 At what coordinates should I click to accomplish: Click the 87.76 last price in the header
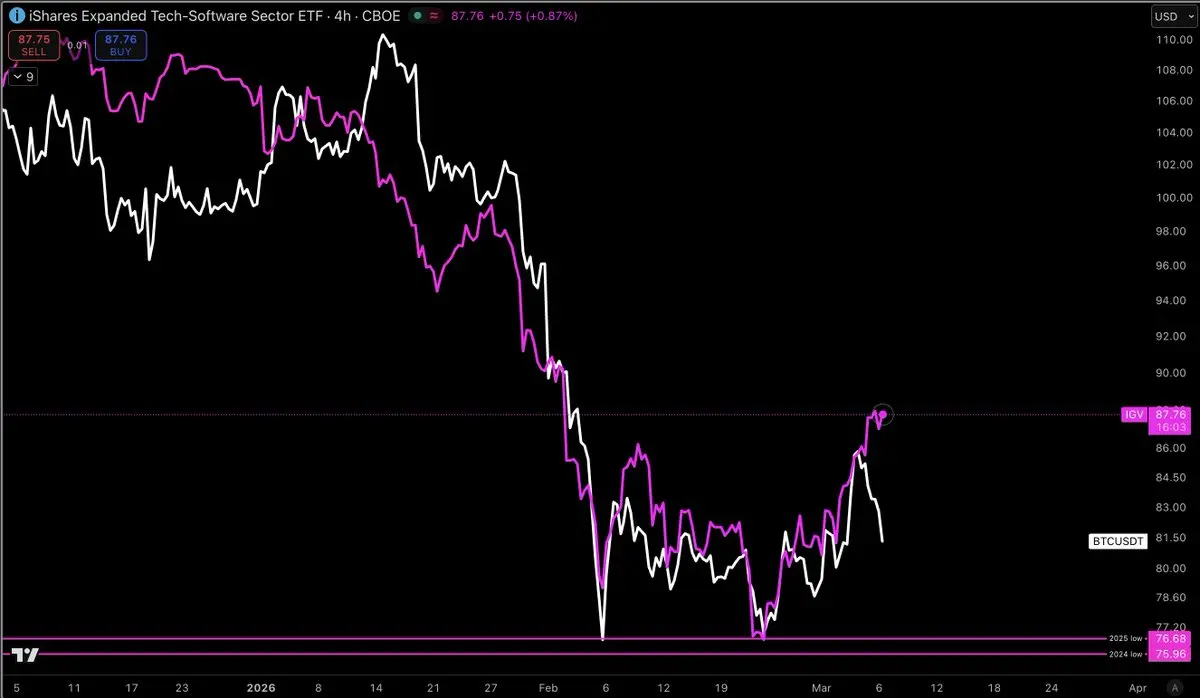(x=469, y=16)
